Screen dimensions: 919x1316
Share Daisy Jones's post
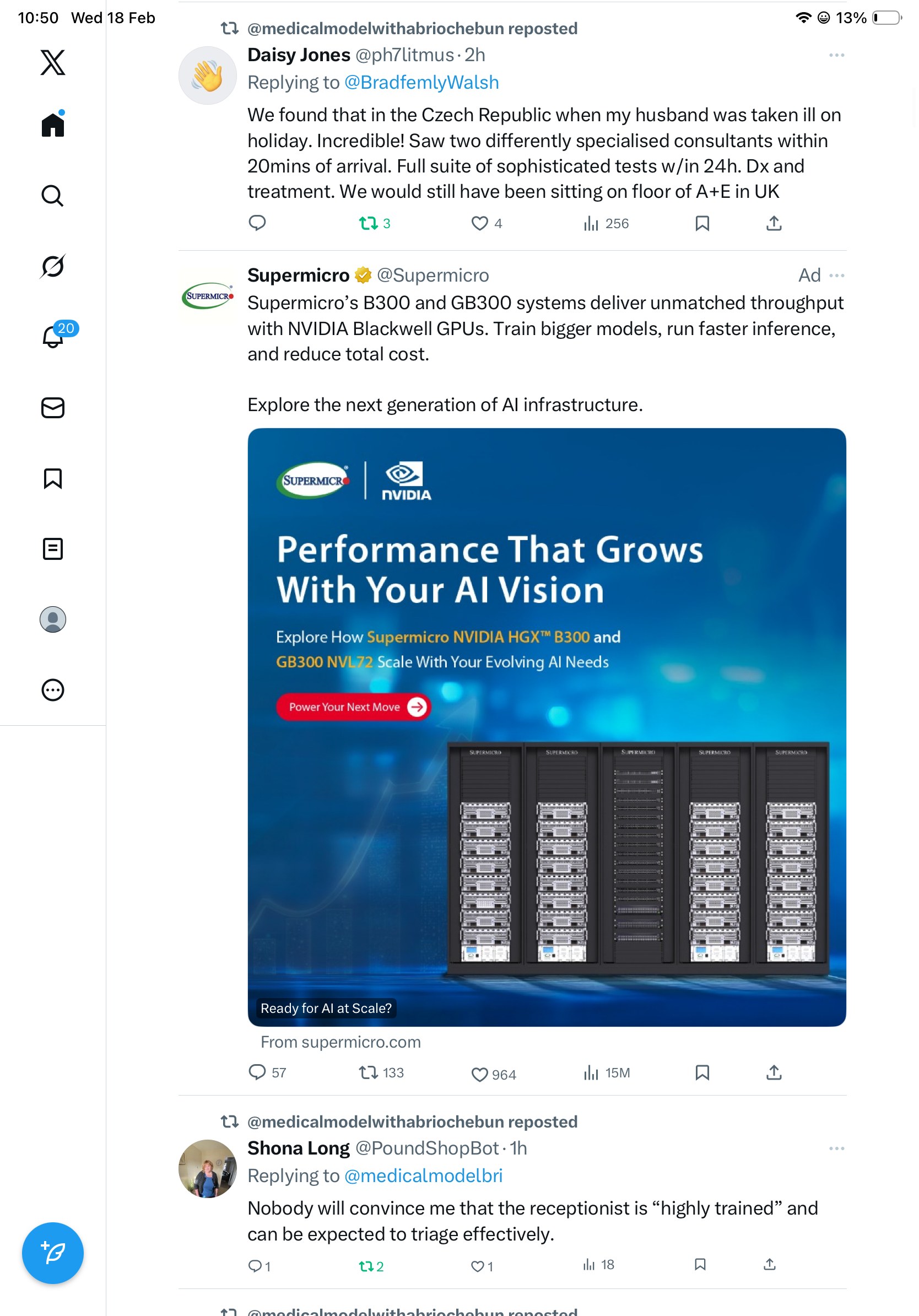pyautogui.click(x=774, y=223)
